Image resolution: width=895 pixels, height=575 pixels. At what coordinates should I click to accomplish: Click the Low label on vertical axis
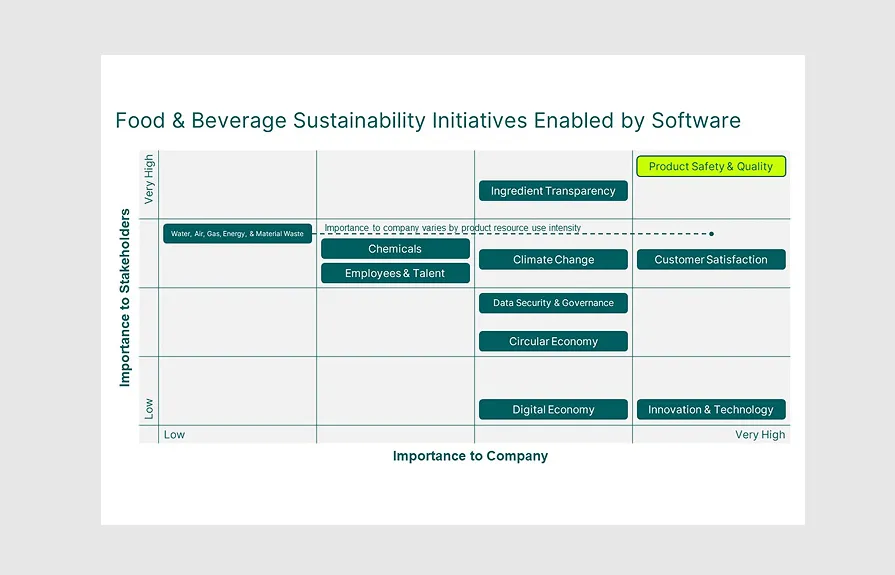coord(149,409)
